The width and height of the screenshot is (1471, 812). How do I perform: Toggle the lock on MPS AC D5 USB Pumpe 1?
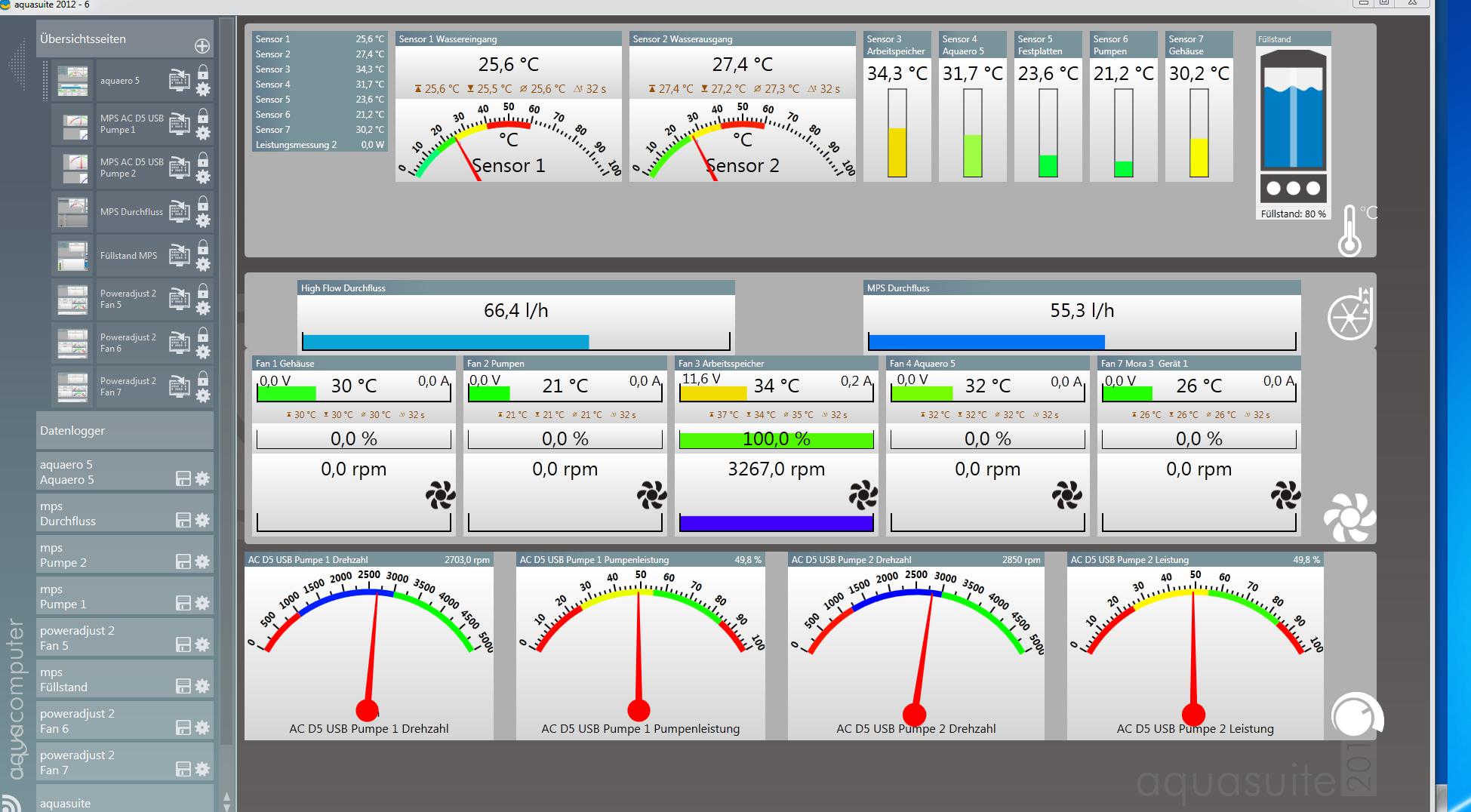coord(203,116)
